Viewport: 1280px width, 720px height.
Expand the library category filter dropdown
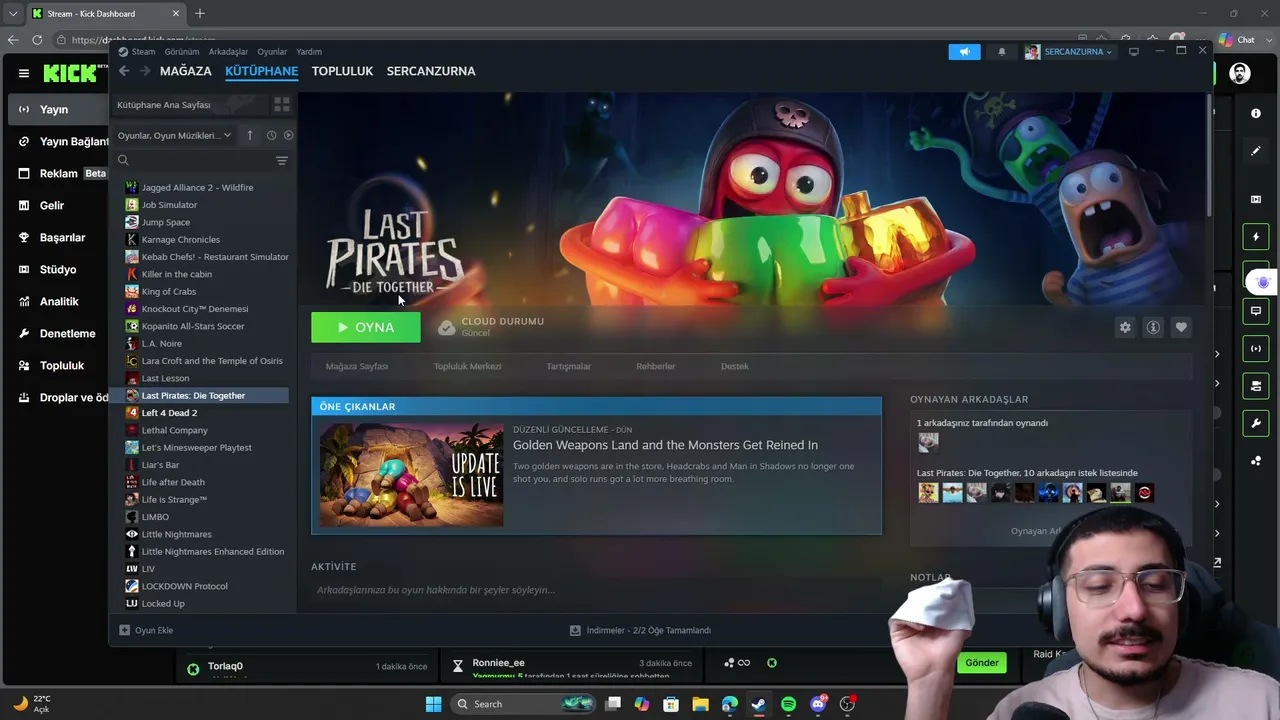pyautogui.click(x=174, y=135)
